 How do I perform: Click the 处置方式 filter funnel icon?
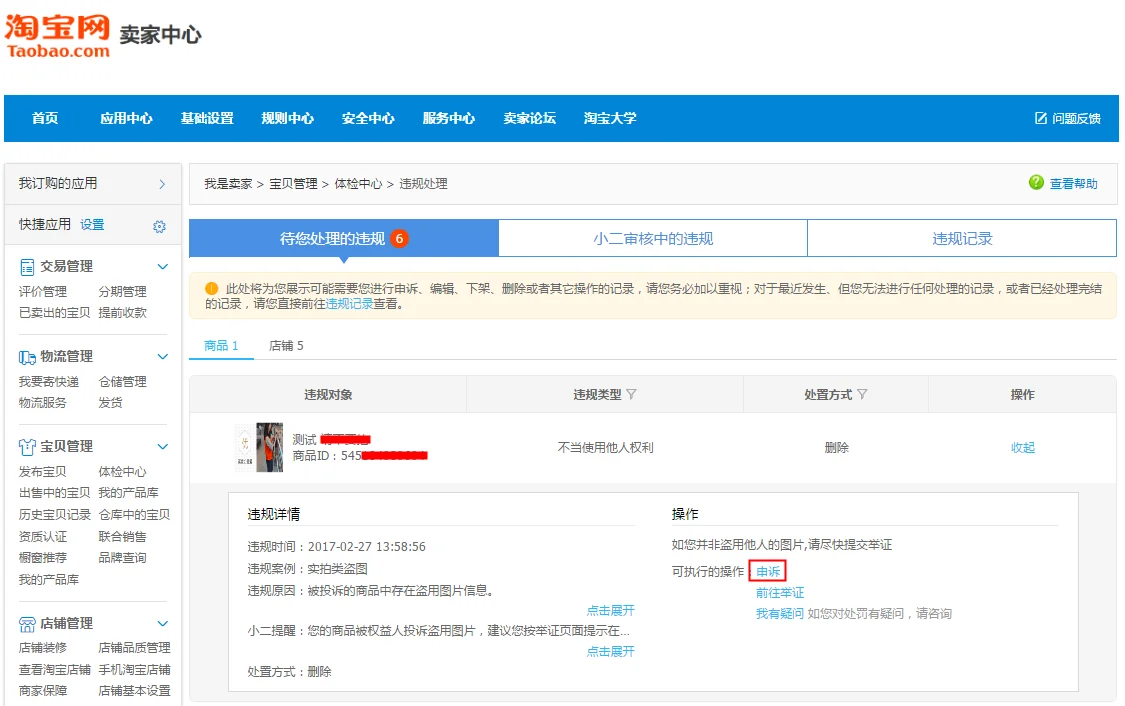click(x=862, y=395)
